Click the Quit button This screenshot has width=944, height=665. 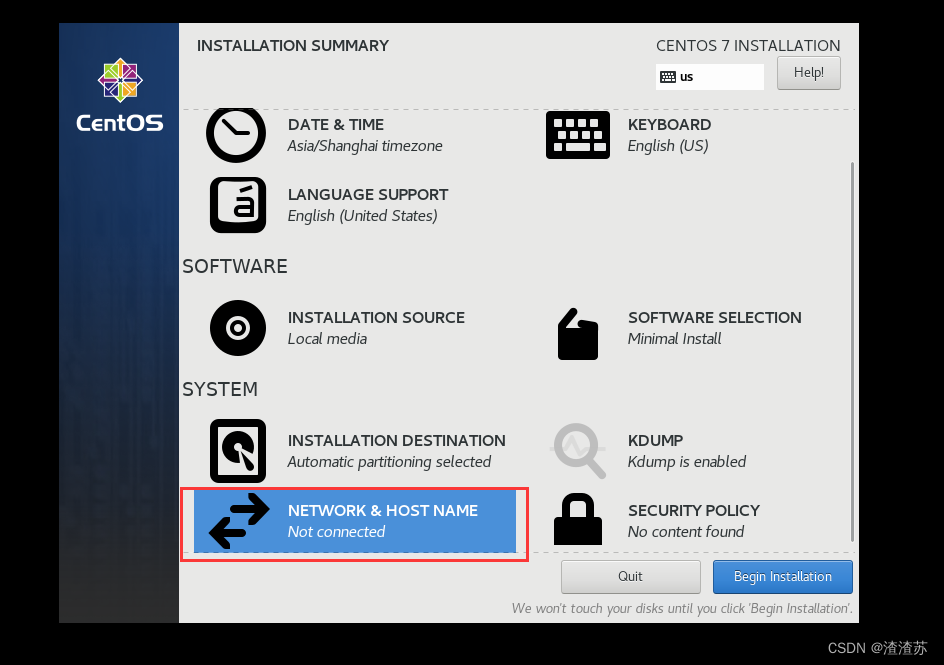630,577
